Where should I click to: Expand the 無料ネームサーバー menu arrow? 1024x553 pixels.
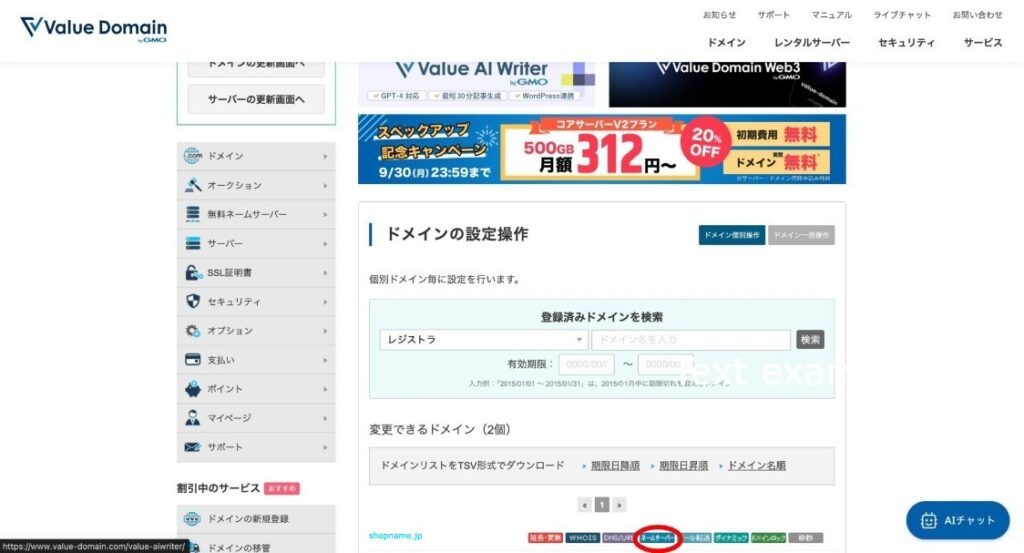tap(325, 215)
